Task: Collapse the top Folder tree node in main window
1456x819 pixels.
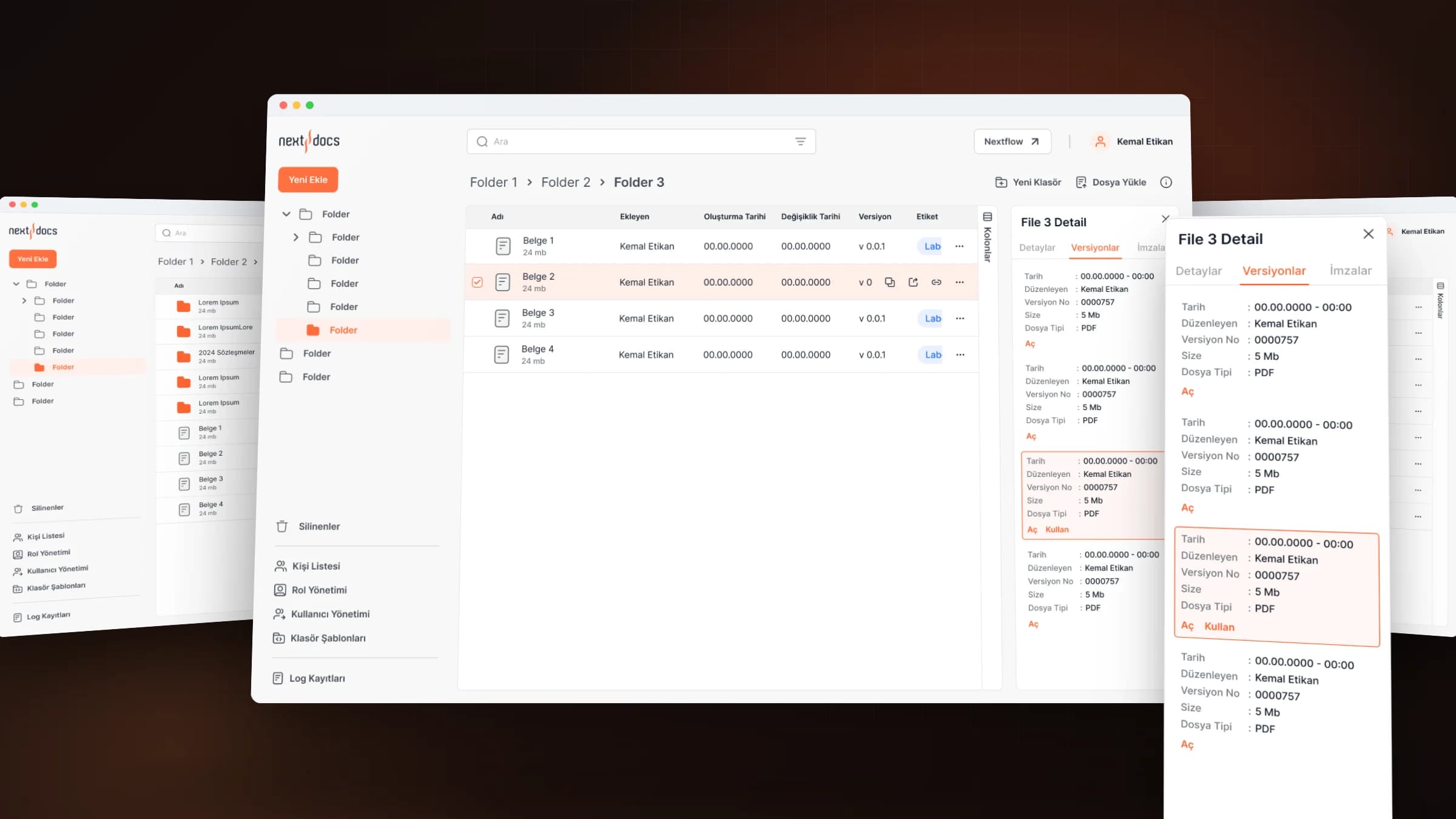Action: (286, 214)
